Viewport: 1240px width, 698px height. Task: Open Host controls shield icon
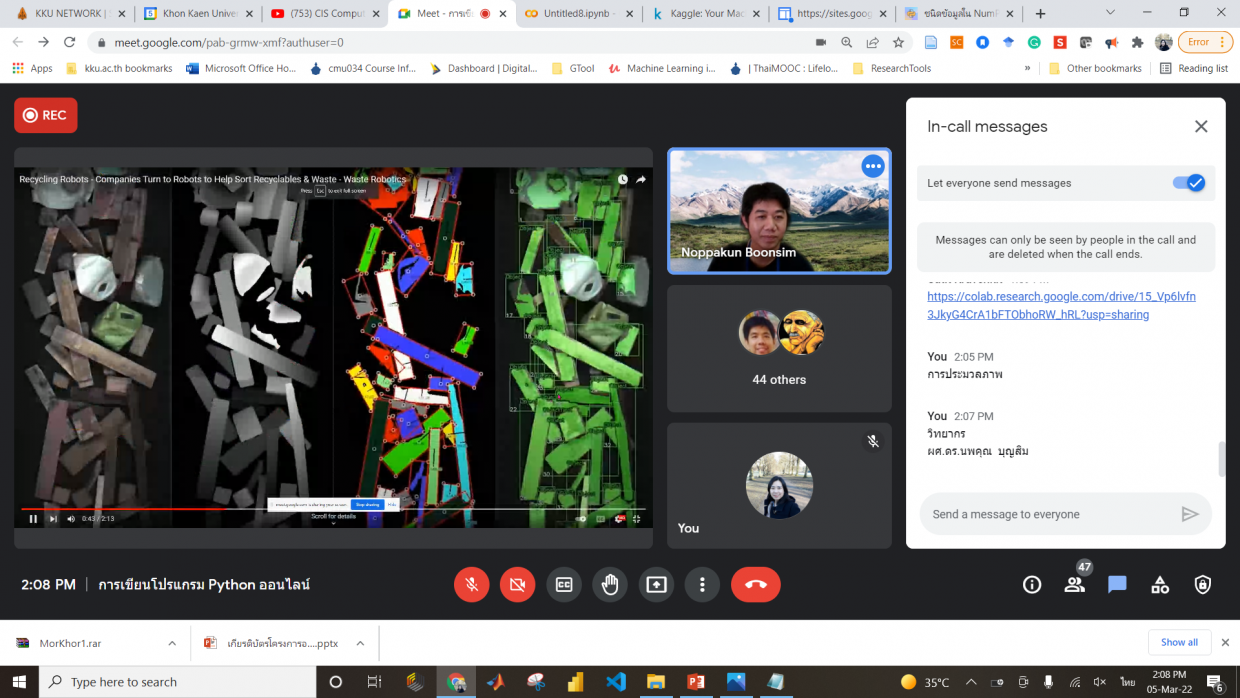tap(1203, 585)
